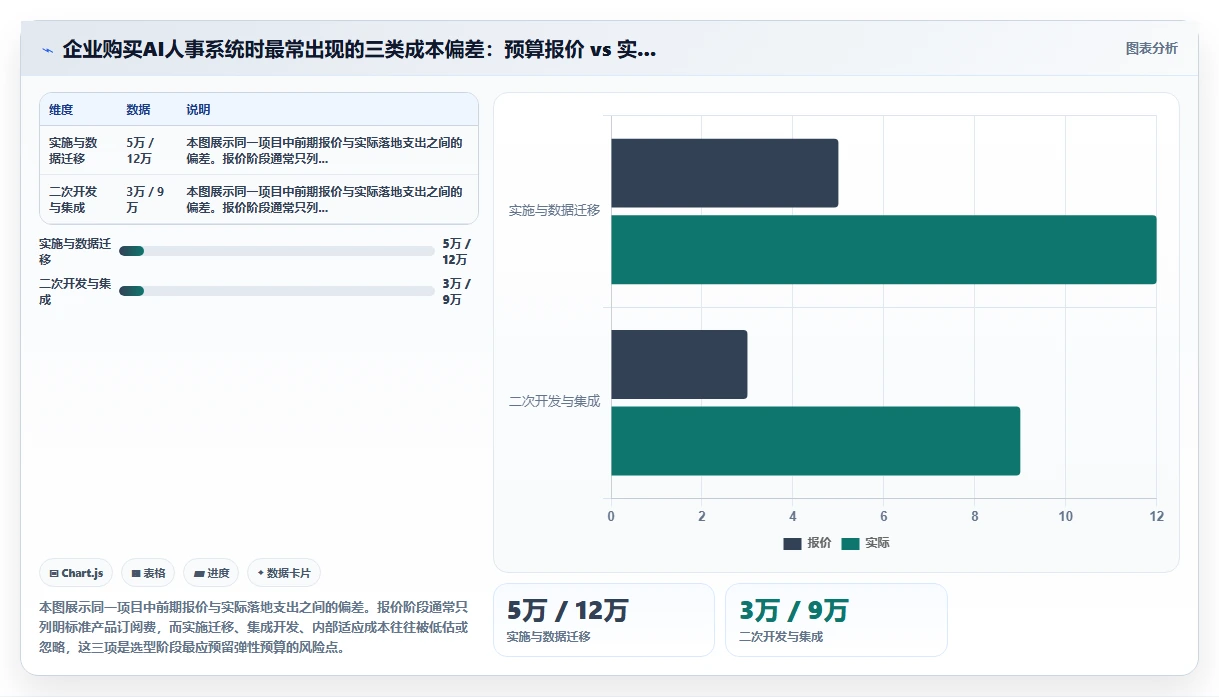Click the 图表分析 label in the header
The height and width of the screenshot is (697, 1219).
[1151, 48]
